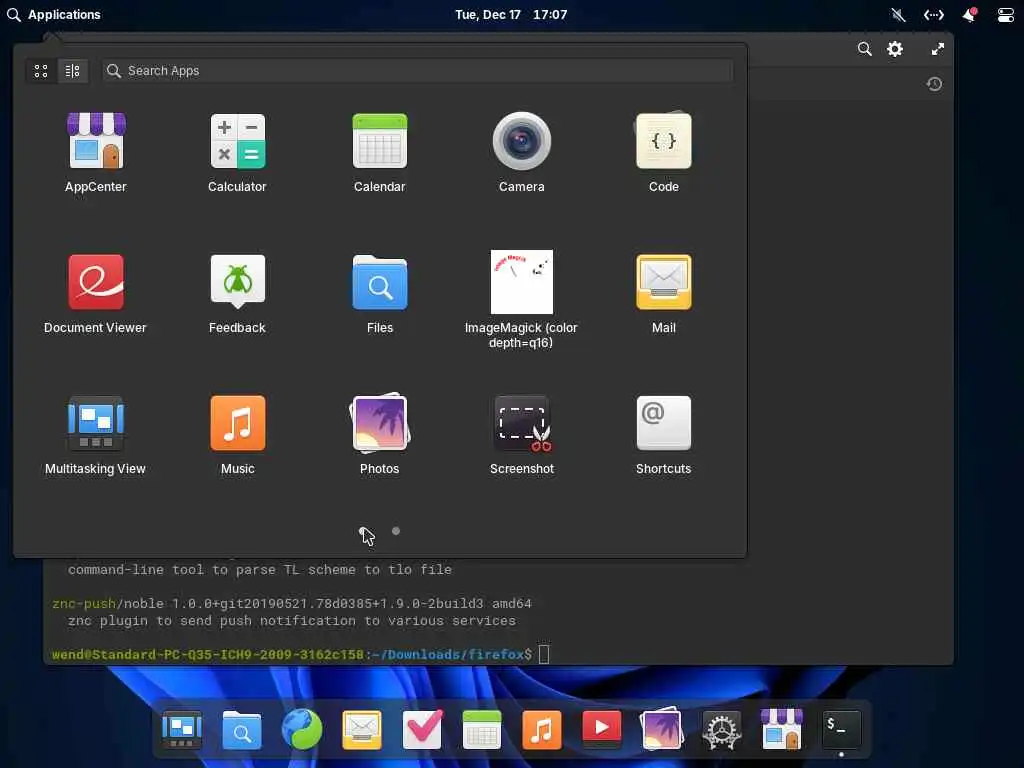Open date and time indicator
The height and width of the screenshot is (768, 1024).
coord(511,14)
